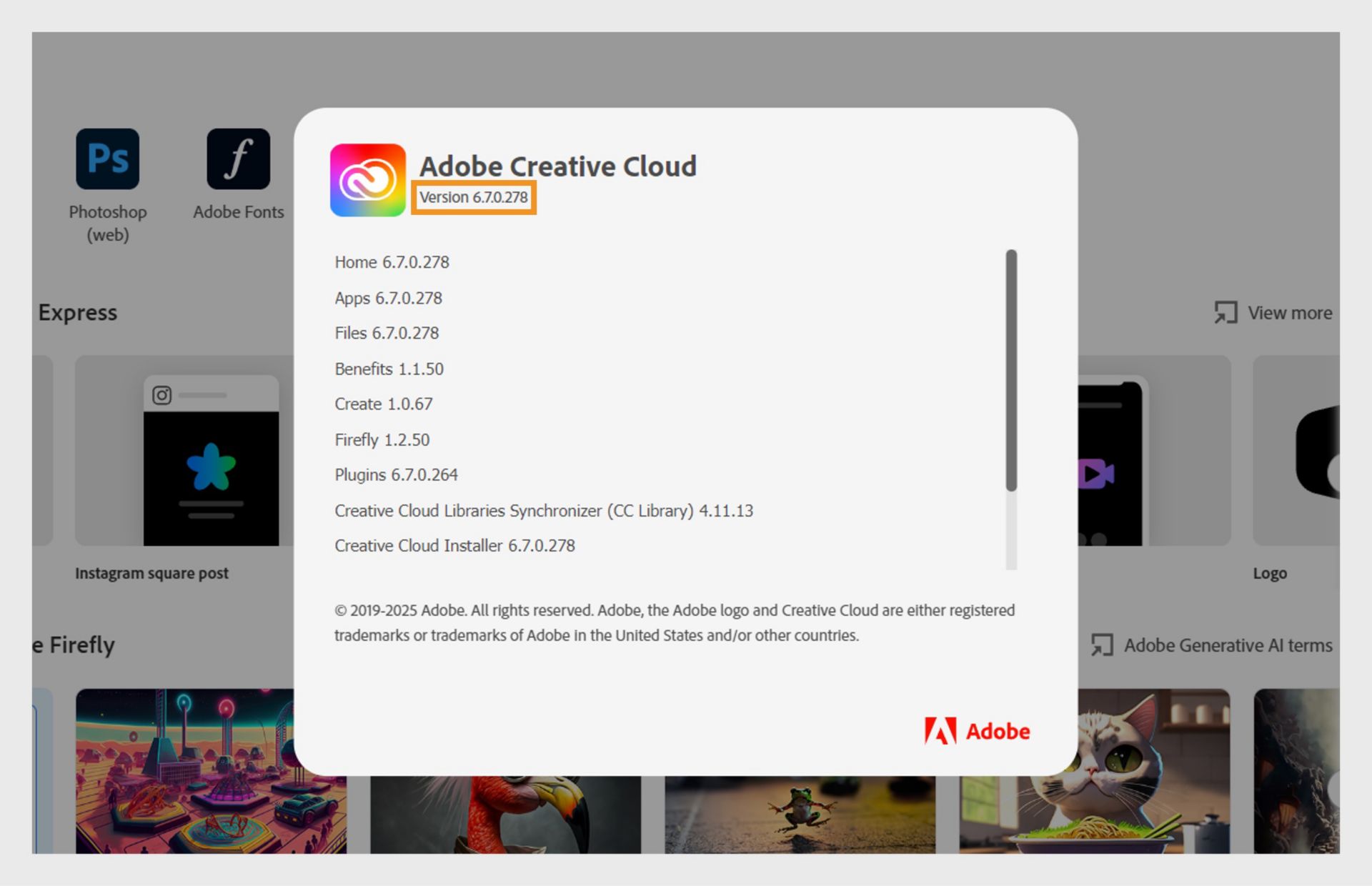Click the external-link icon beside View more

(1225, 312)
